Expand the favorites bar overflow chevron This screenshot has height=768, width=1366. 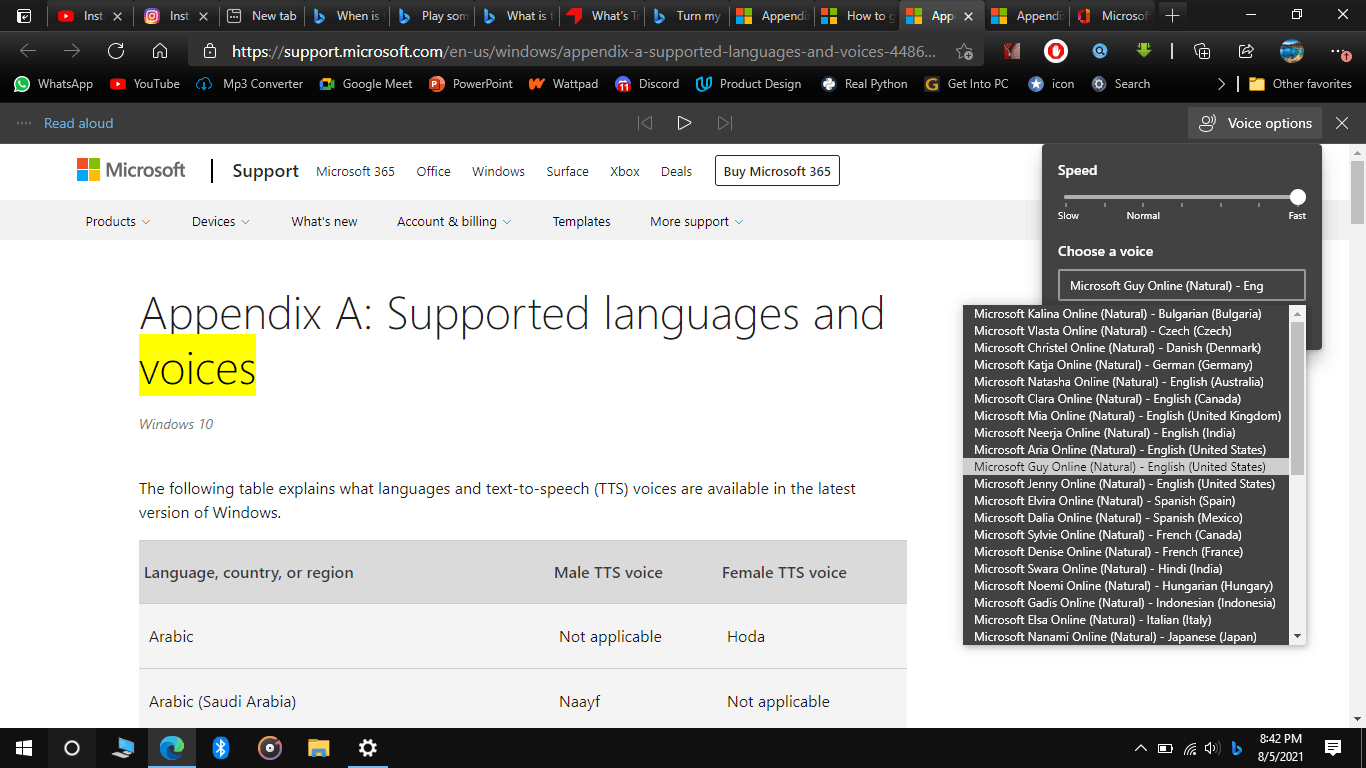point(1221,84)
